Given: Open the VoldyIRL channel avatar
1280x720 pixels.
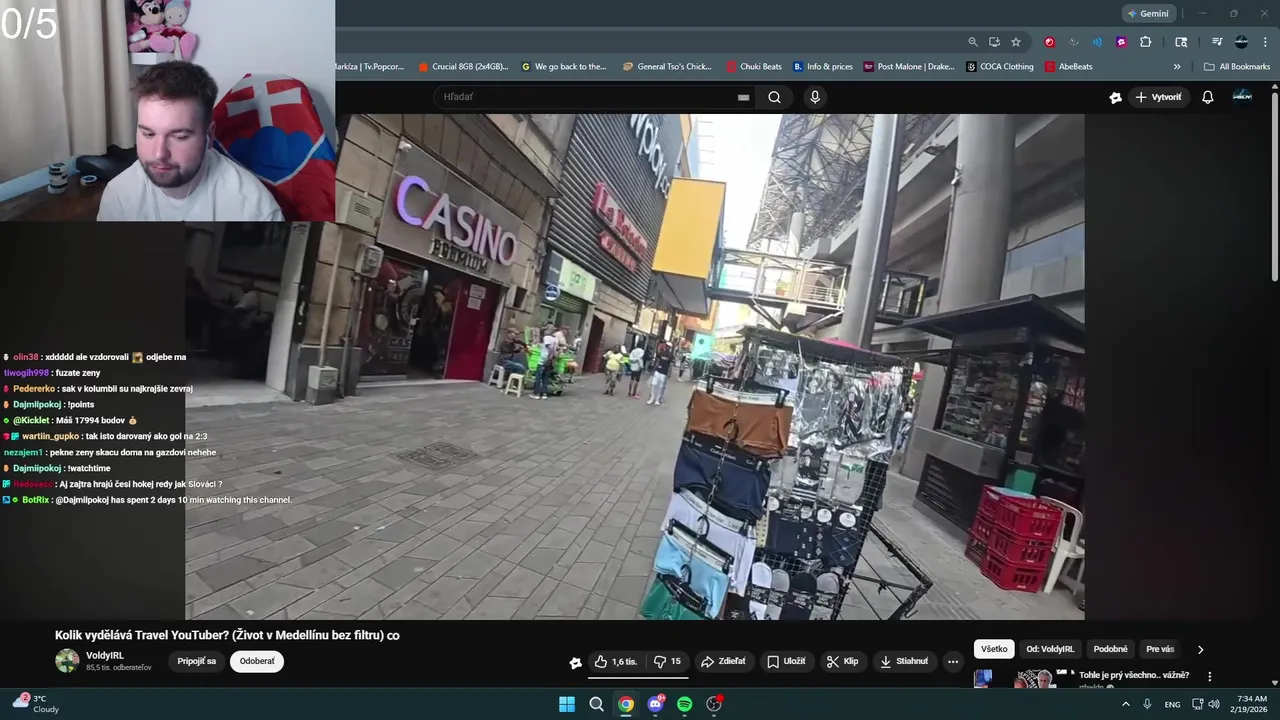Looking at the screenshot, I should coord(67,661).
